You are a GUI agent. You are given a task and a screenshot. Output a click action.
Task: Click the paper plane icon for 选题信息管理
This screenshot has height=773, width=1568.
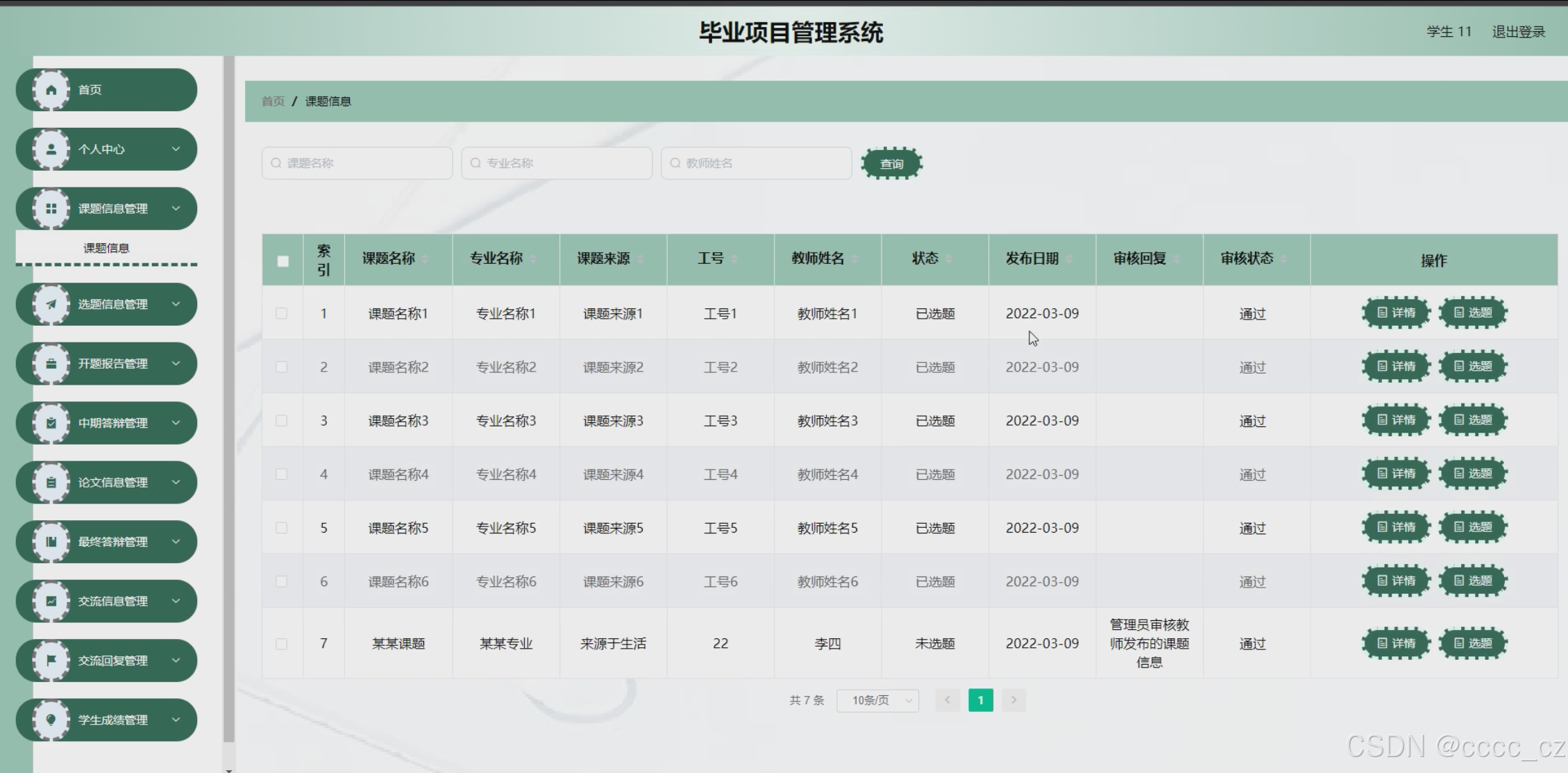pyautogui.click(x=51, y=304)
